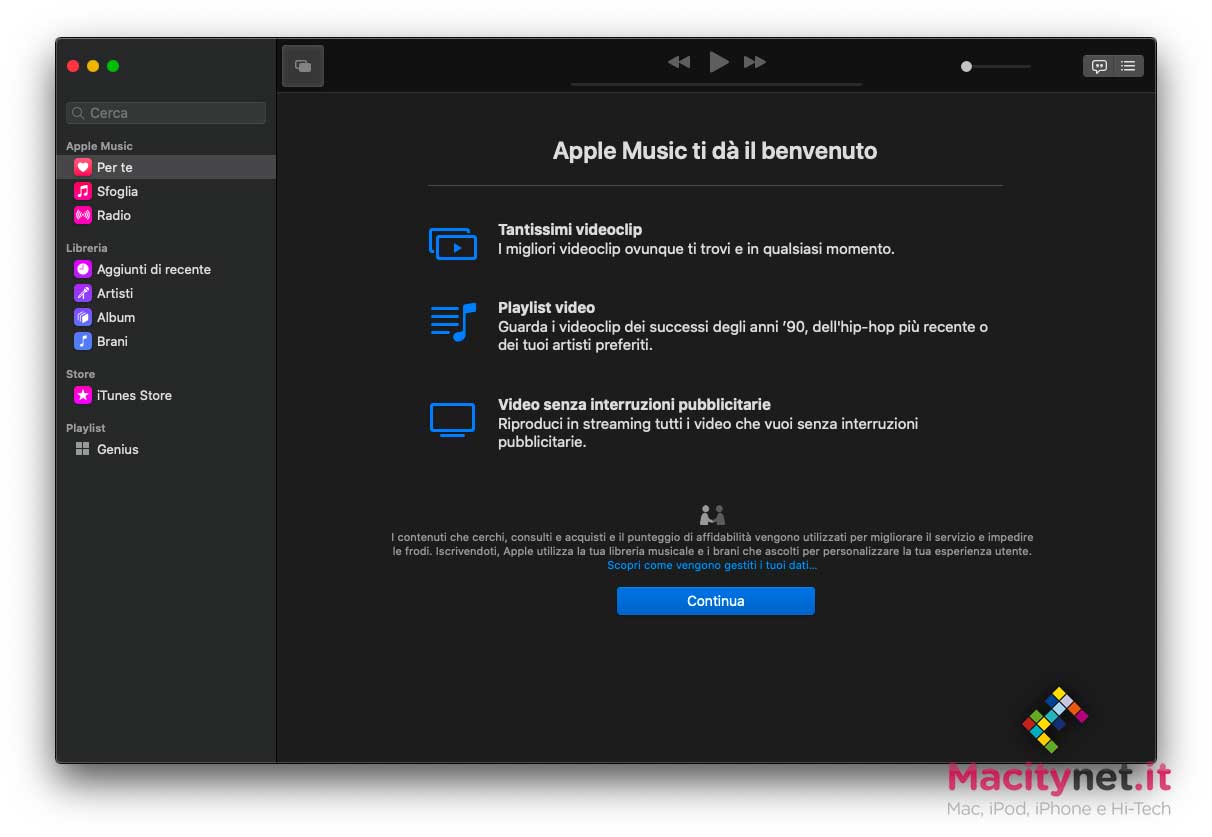Image resolution: width=1212 pixels, height=837 pixels.
Task: Click the Brani note icon
Action: tap(83, 341)
